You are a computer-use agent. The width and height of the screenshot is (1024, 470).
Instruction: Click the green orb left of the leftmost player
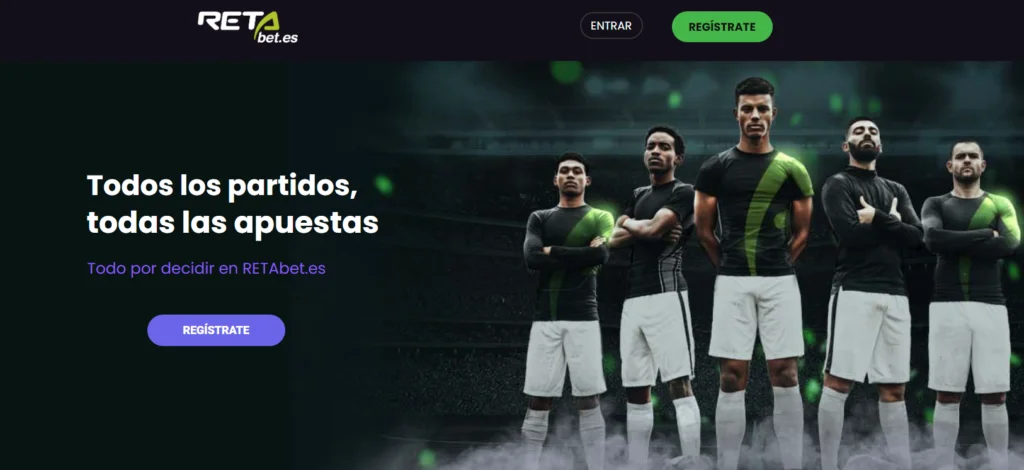tap(383, 185)
